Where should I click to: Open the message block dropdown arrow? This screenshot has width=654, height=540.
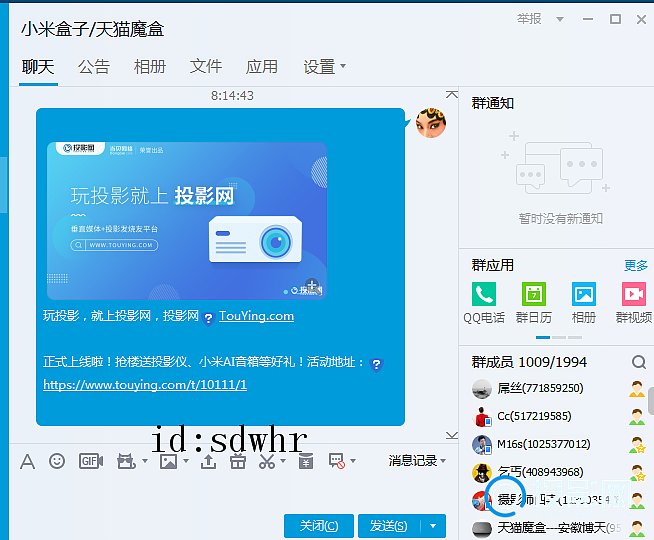click(353, 461)
